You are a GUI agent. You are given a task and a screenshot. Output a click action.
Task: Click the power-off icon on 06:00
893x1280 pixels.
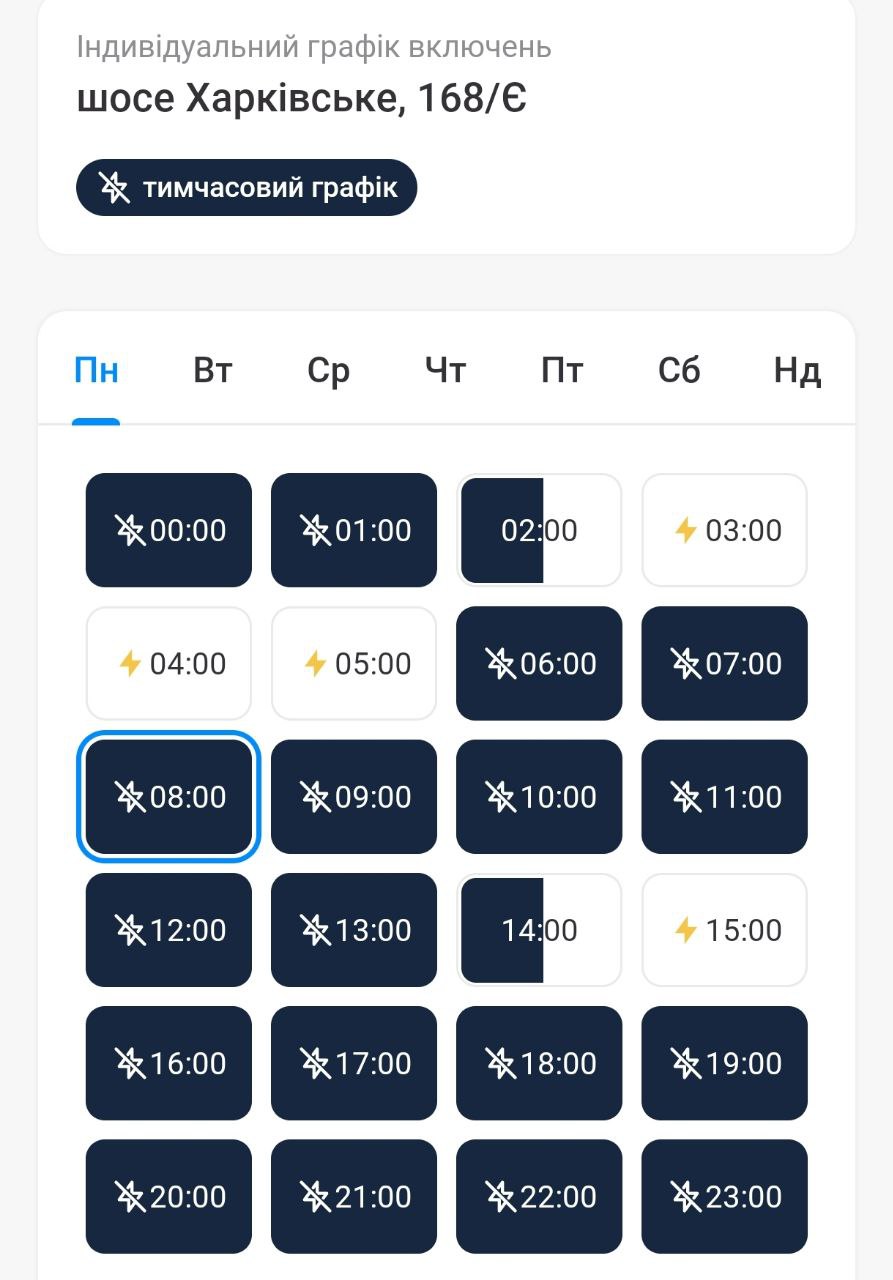pyautogui.click(x=500, y=663)
